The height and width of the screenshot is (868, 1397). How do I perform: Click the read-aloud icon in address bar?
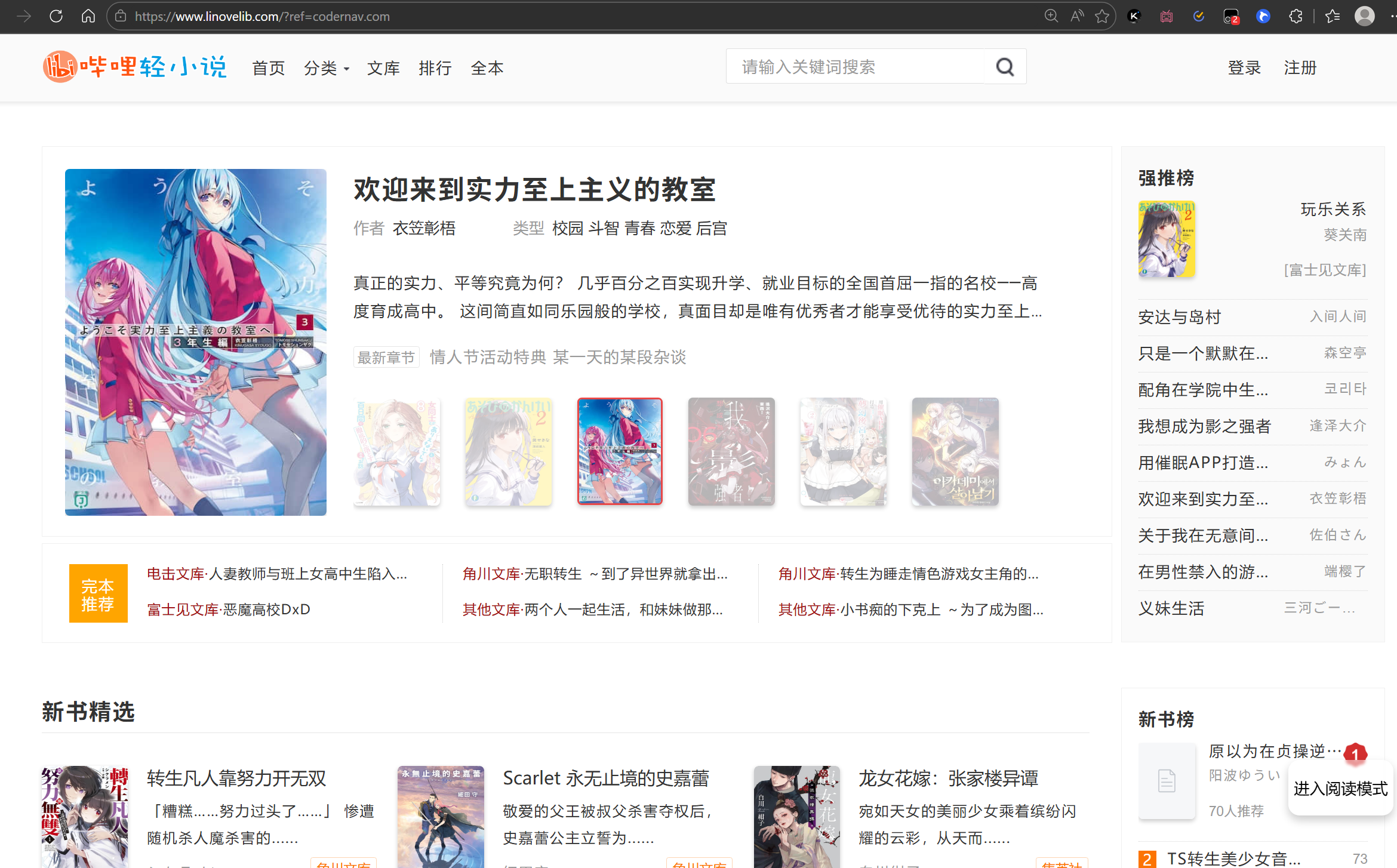(x=1077, y=16)
